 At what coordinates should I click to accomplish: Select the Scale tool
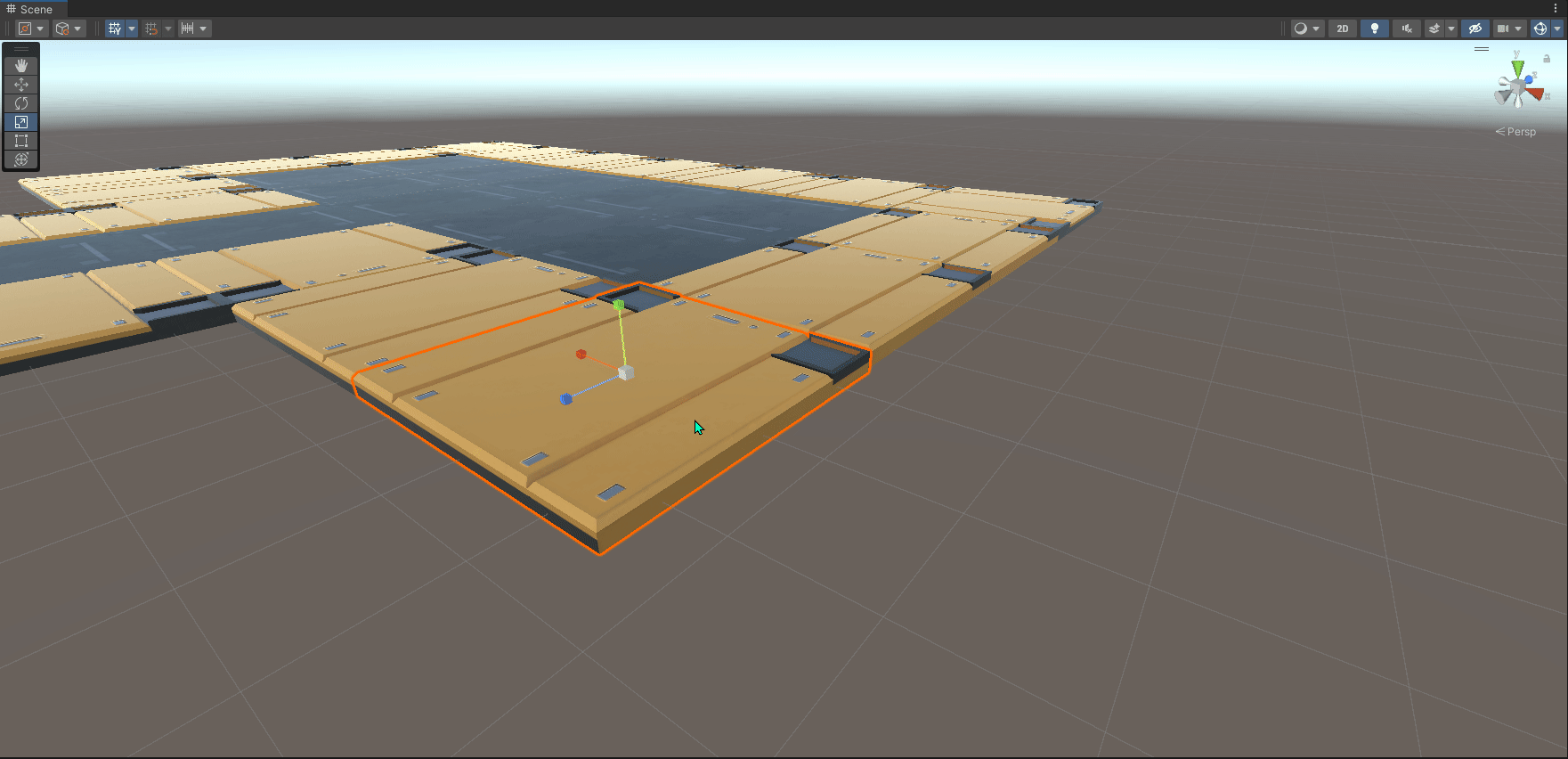click(x=21, y=122)
